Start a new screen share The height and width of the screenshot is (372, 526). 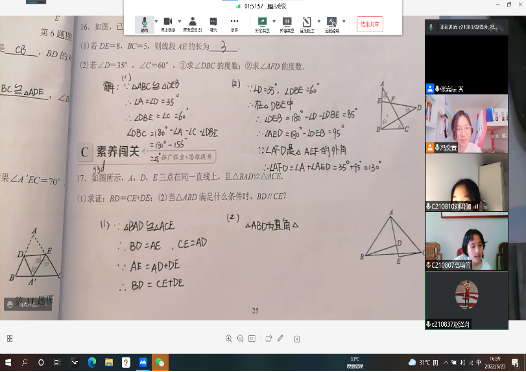(x=262, y=24)
